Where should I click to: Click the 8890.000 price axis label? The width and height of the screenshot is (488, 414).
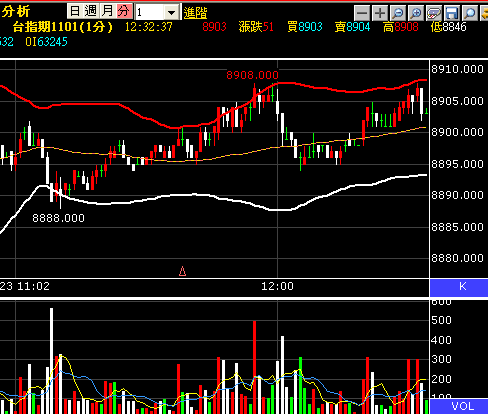[457, 195]
